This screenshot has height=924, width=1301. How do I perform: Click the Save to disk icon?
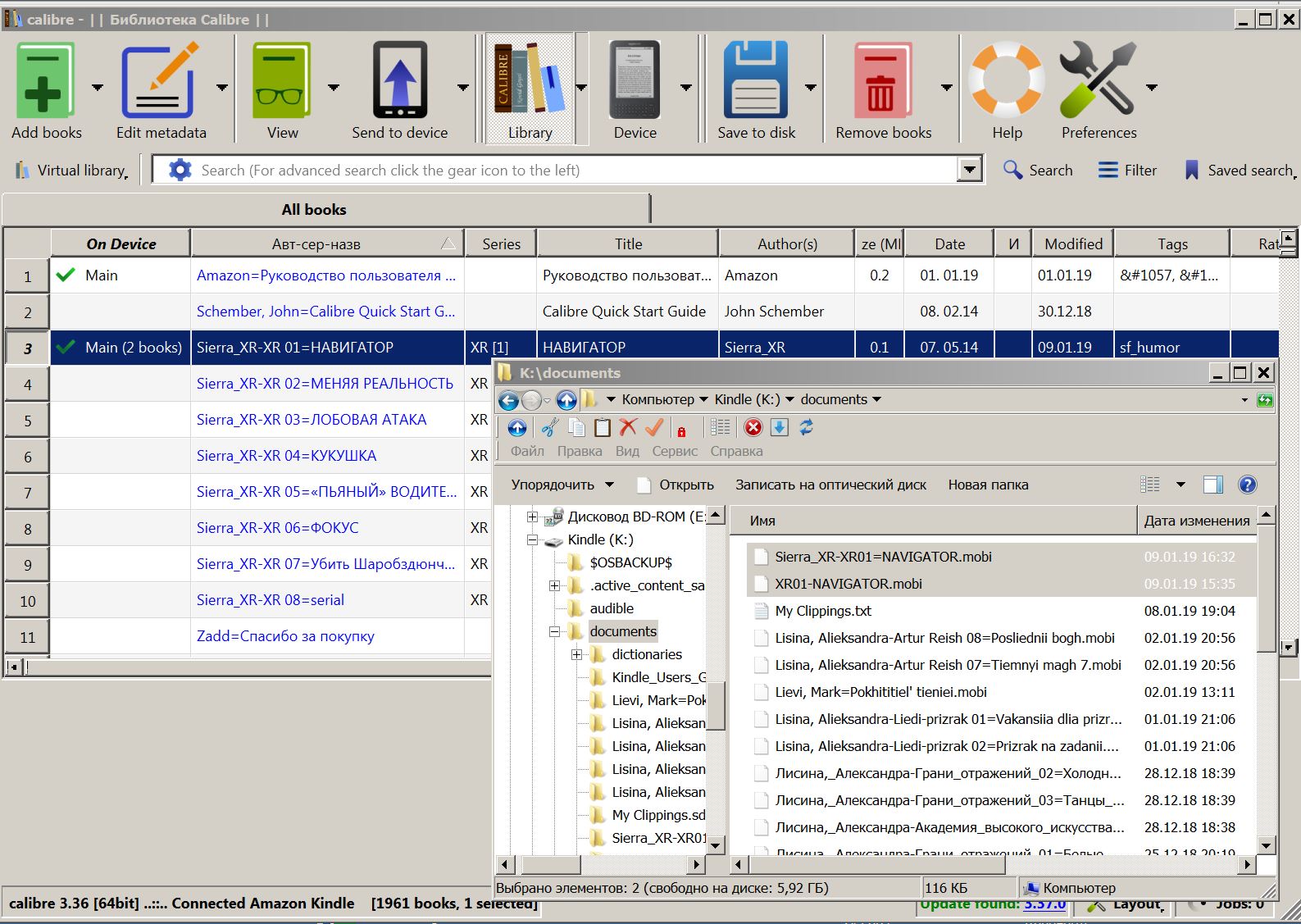[x=756, y=80]
